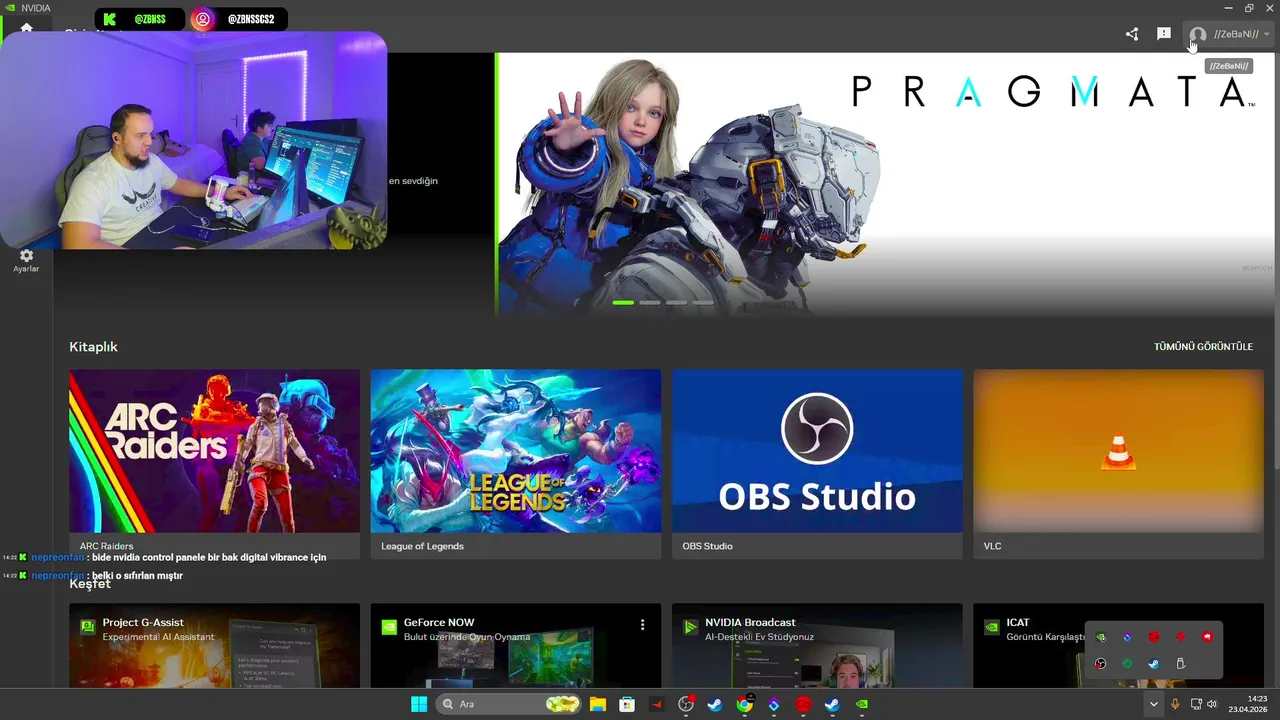Image resolution: width=1280 pixels, height=720 pixels.
Task: Select the active green carousel indicator
Action: [623, 302]
